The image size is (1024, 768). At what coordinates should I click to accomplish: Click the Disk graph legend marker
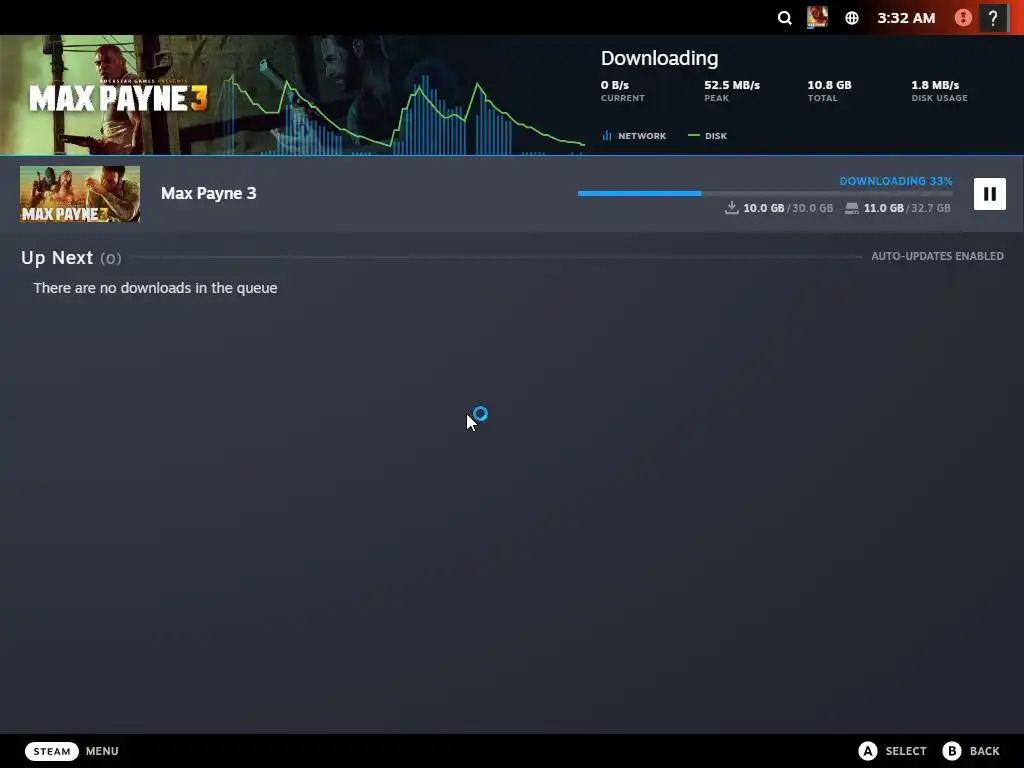coord(694,136)
